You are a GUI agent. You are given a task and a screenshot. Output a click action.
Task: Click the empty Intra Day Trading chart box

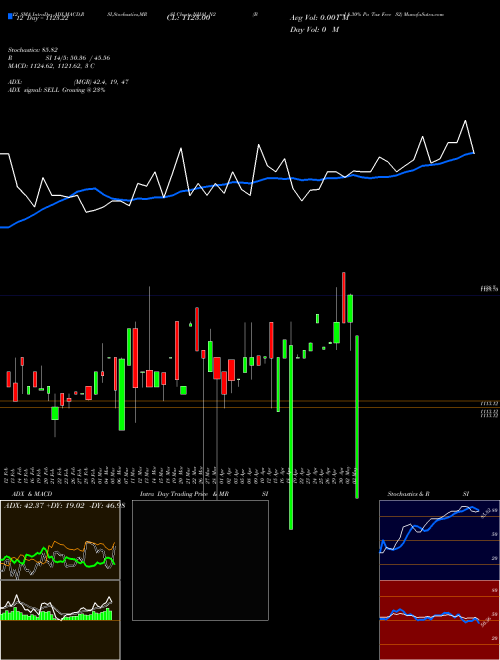[200, 560]
